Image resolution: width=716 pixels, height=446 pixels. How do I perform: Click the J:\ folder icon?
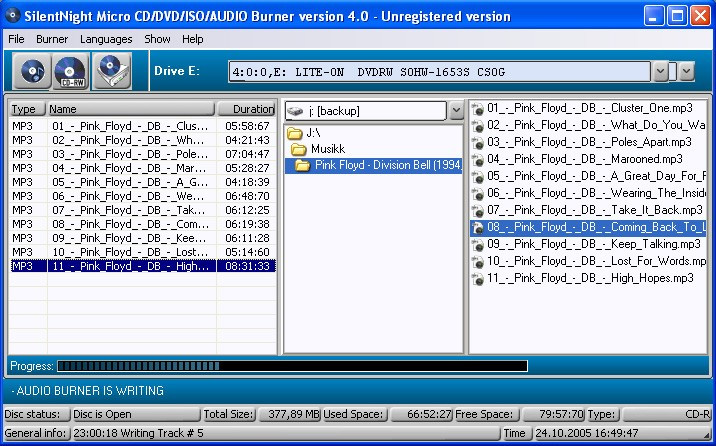(295, 133)
